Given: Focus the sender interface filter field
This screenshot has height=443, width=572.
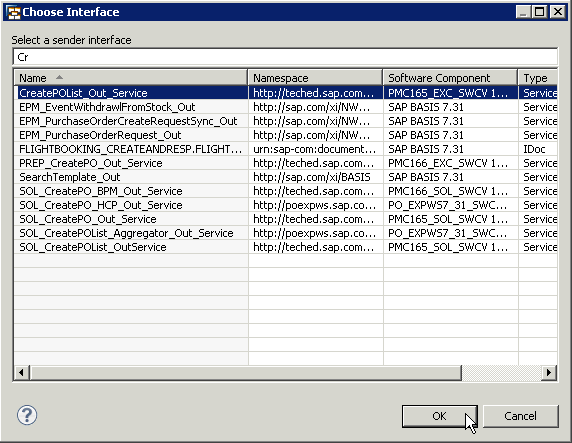Looking at the screenshot, I should (x=286, y=57).
